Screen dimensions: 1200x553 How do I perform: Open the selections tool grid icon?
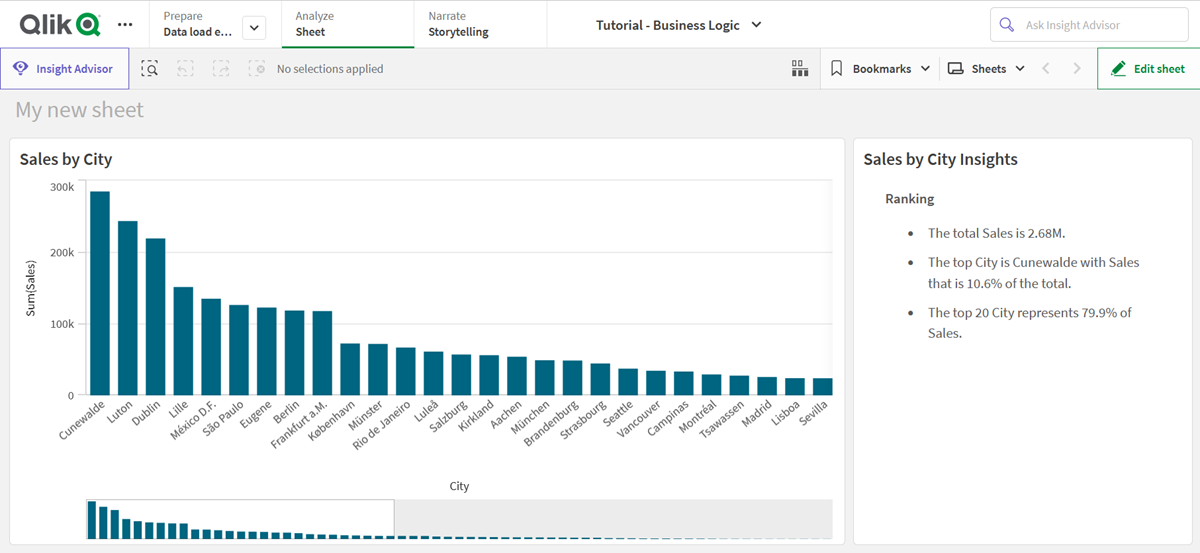coord(799,69)
